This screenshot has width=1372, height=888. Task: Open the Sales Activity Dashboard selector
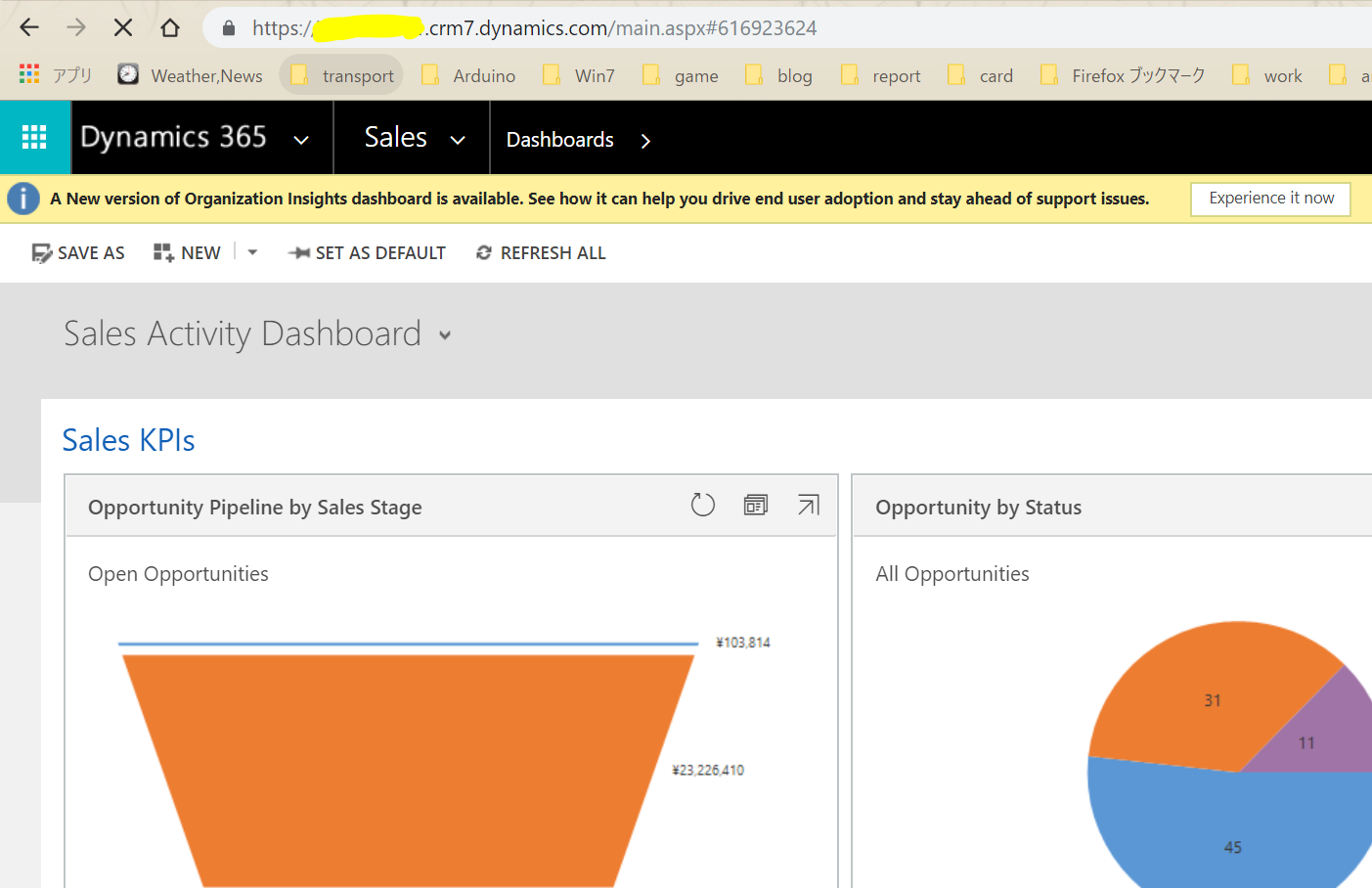click(x=445, y=334)
